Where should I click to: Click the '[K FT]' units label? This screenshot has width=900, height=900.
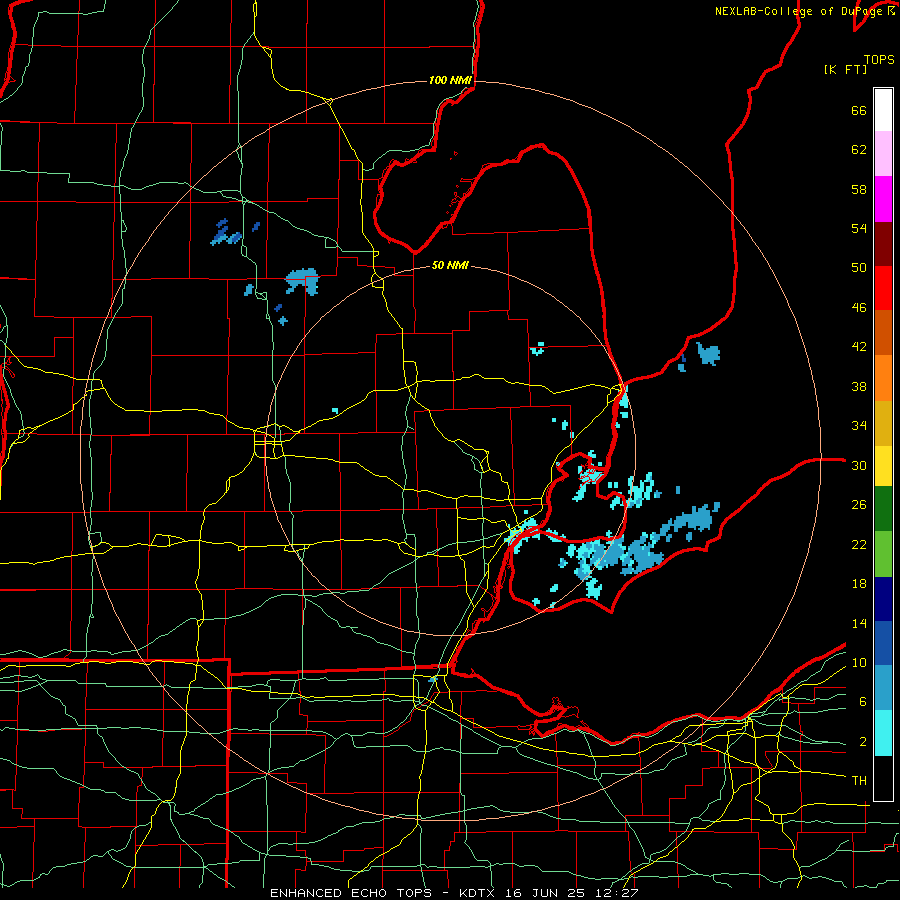(845, 69)
